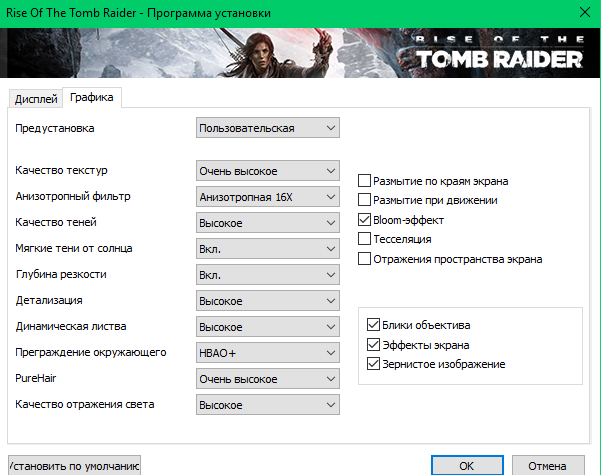Viewport: 601px width, 475px height.
Task: Enable Размытие при движении checkbox
Action: click(364, 200)
